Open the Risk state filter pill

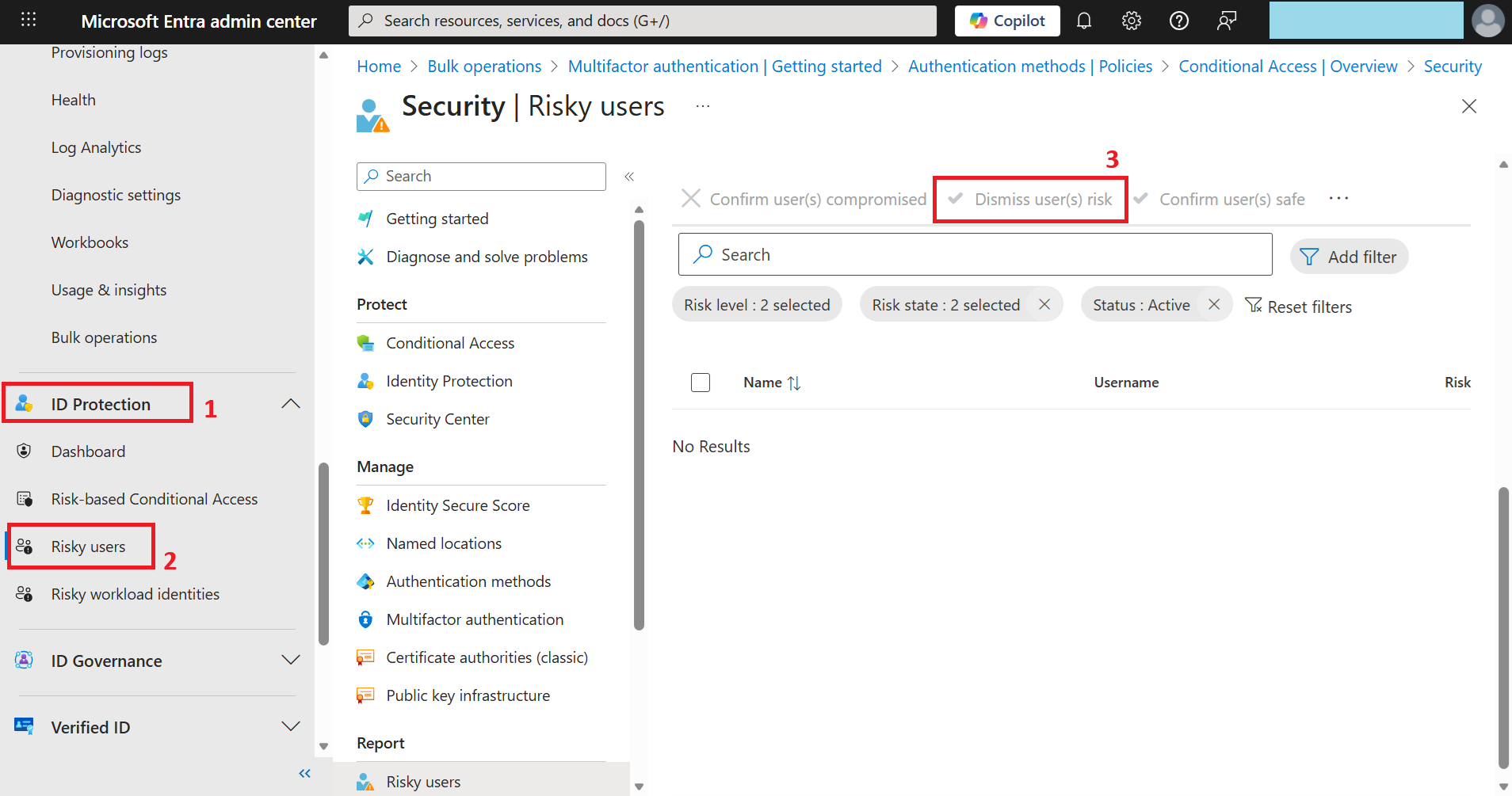945,305
